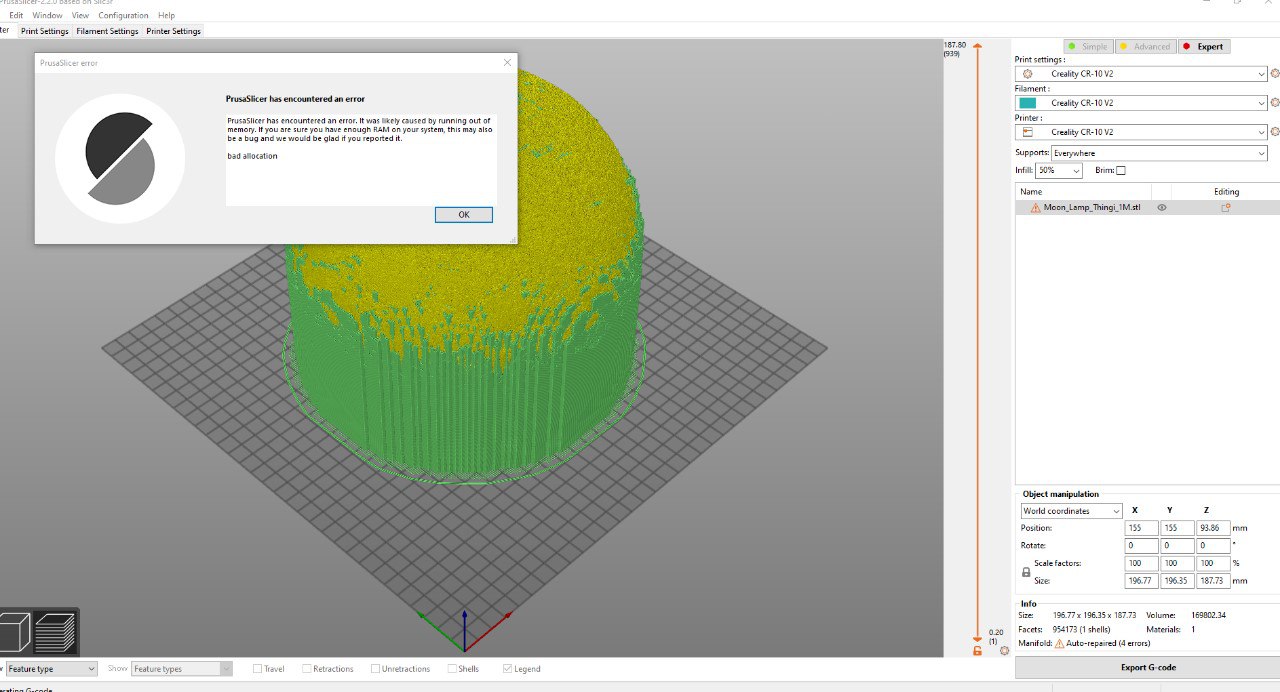The height and width of the screenshot is (692, 1280).
Task: Open the Printer preset dropdown
Action: pyautogui.click(x=1141, y=132)
